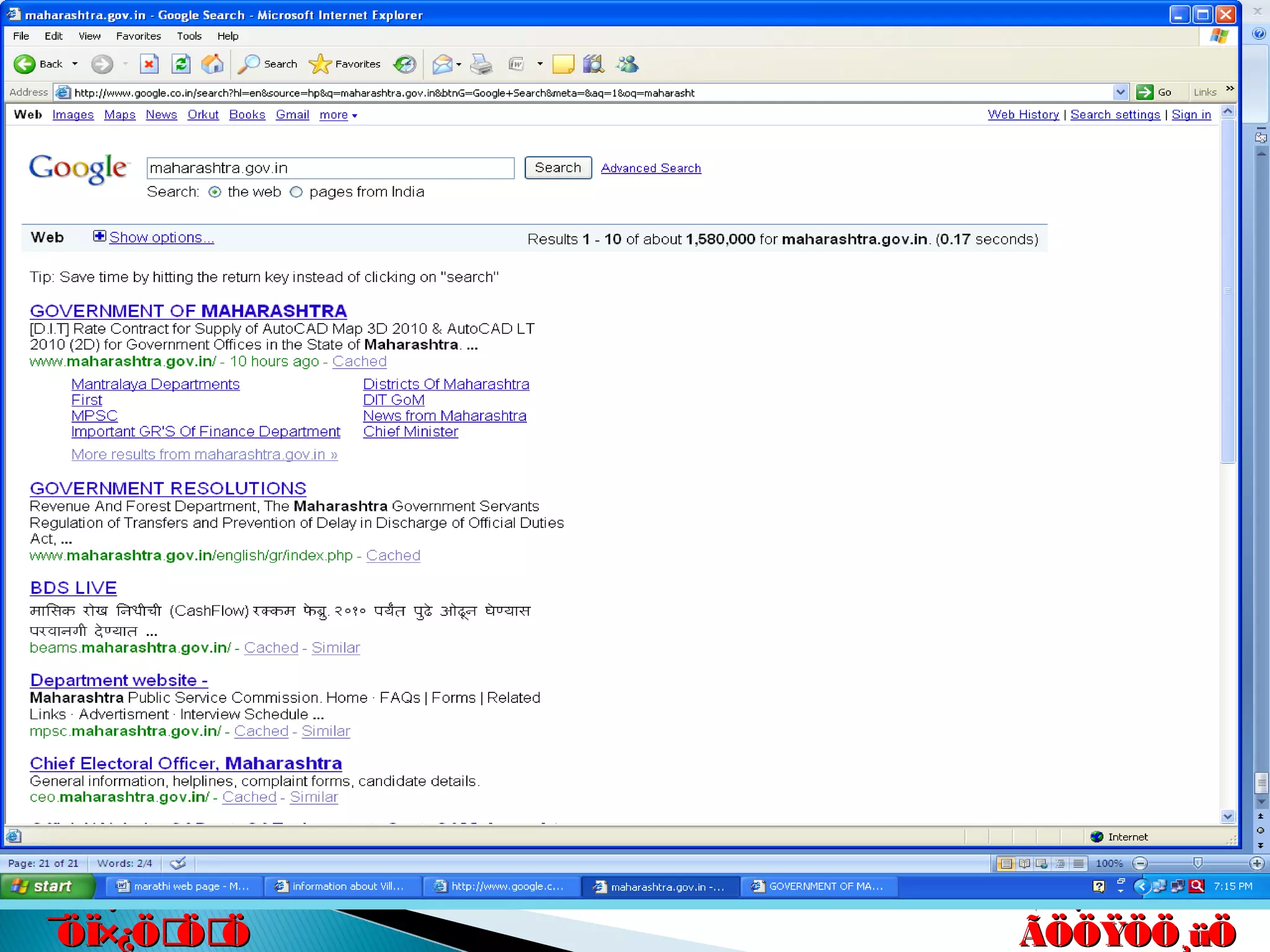The height and width of the screenshot is (952, 1270).
Task: Open the Mail toolbar icon
Action: (x=442, y=64)
